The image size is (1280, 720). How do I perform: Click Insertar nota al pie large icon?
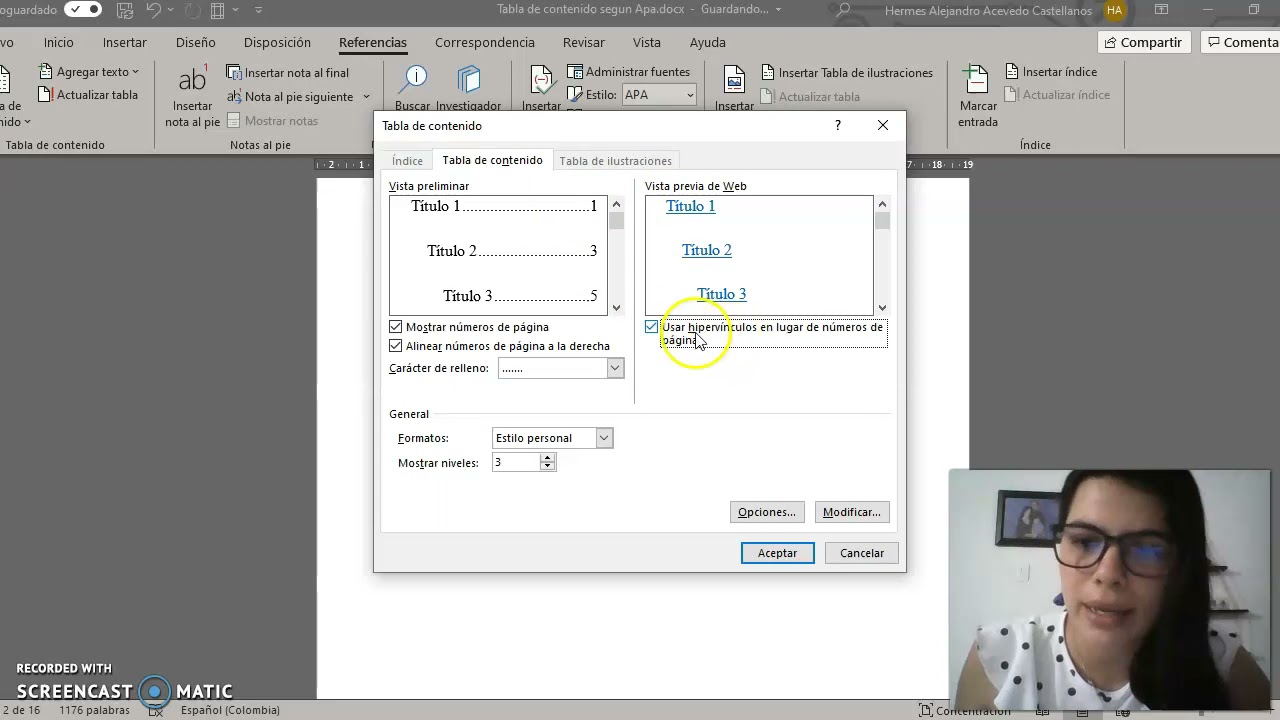pyautogui.click(x=192, y=97)
